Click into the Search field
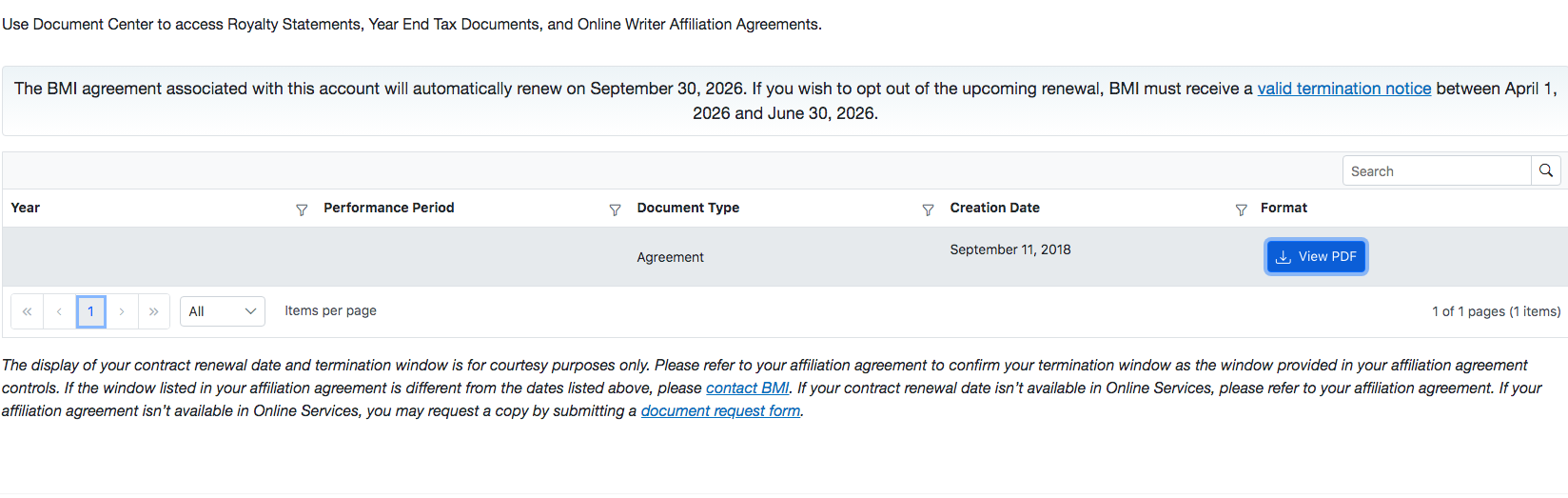Image resolution: width=1568 pixels, height=498 pixels. pyautogui.click(x=1437, y=171)
